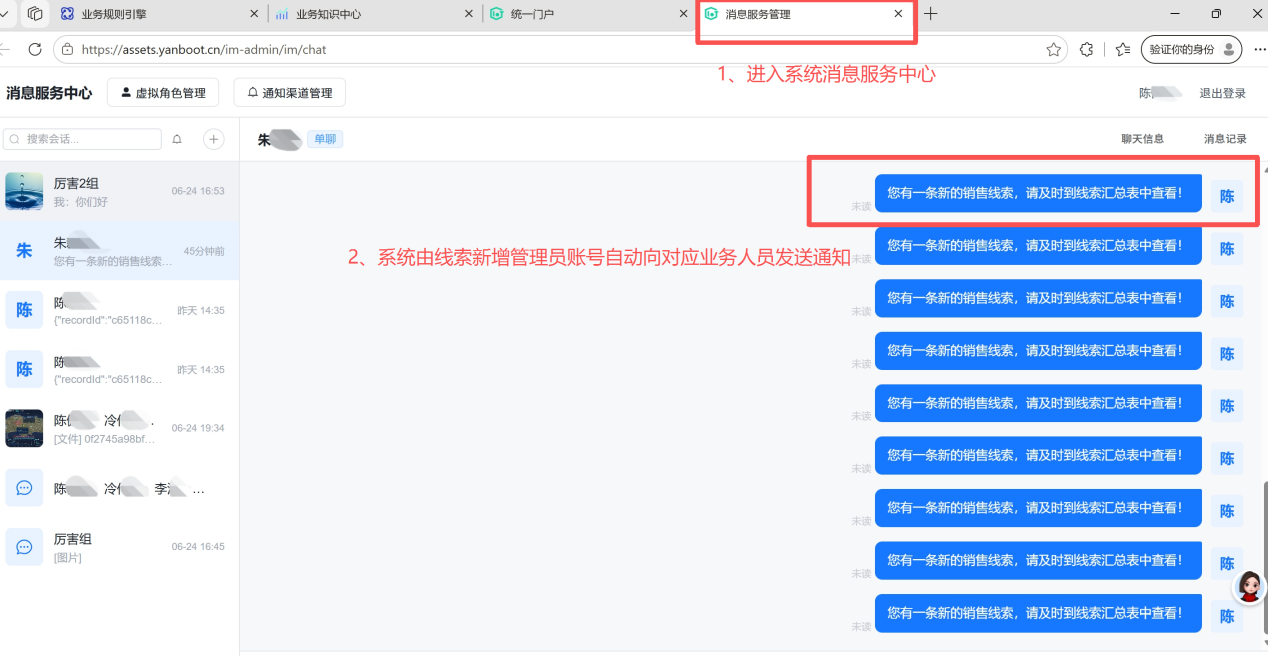Click the 消息服务中心 title
This screenshot has width=1268, height=656.
[x=49, y=93]
